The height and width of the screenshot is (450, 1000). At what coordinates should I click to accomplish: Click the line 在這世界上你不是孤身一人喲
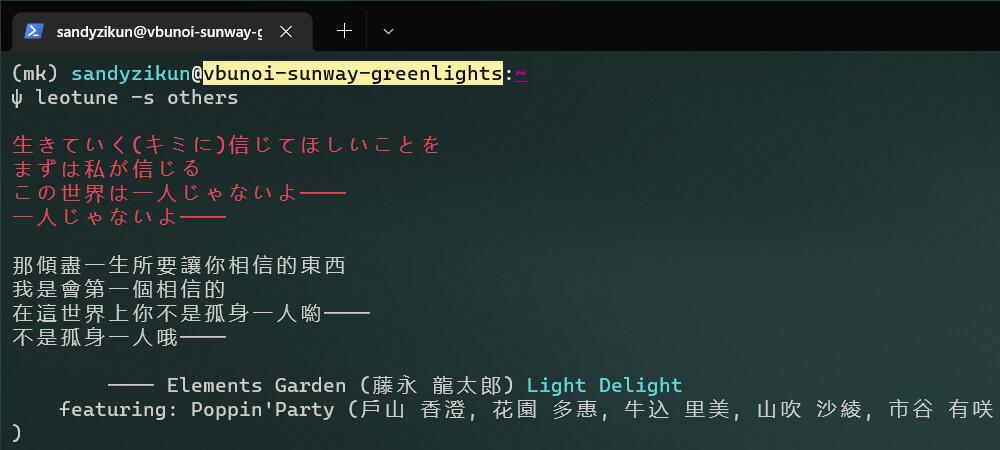[191, 314]
